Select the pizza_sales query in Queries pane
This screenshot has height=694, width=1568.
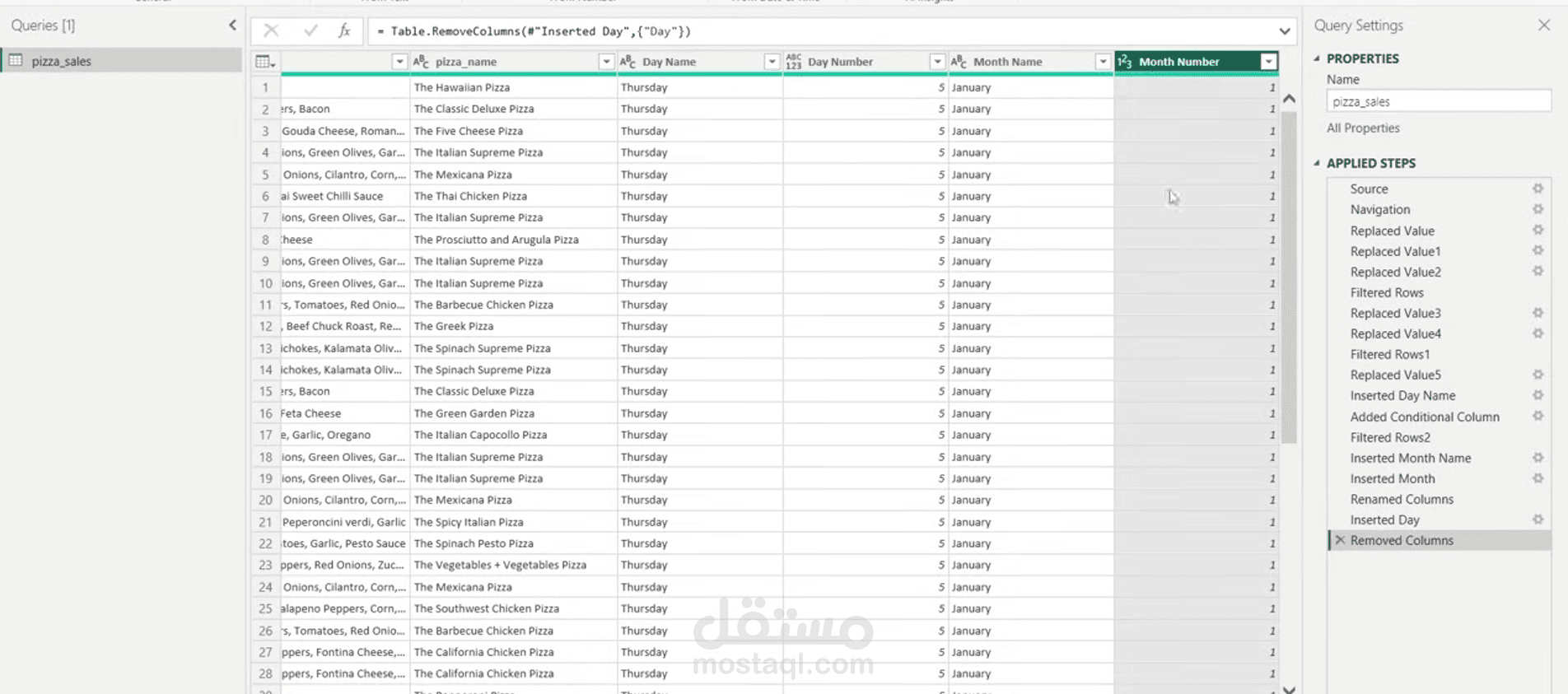coord(62,61)
